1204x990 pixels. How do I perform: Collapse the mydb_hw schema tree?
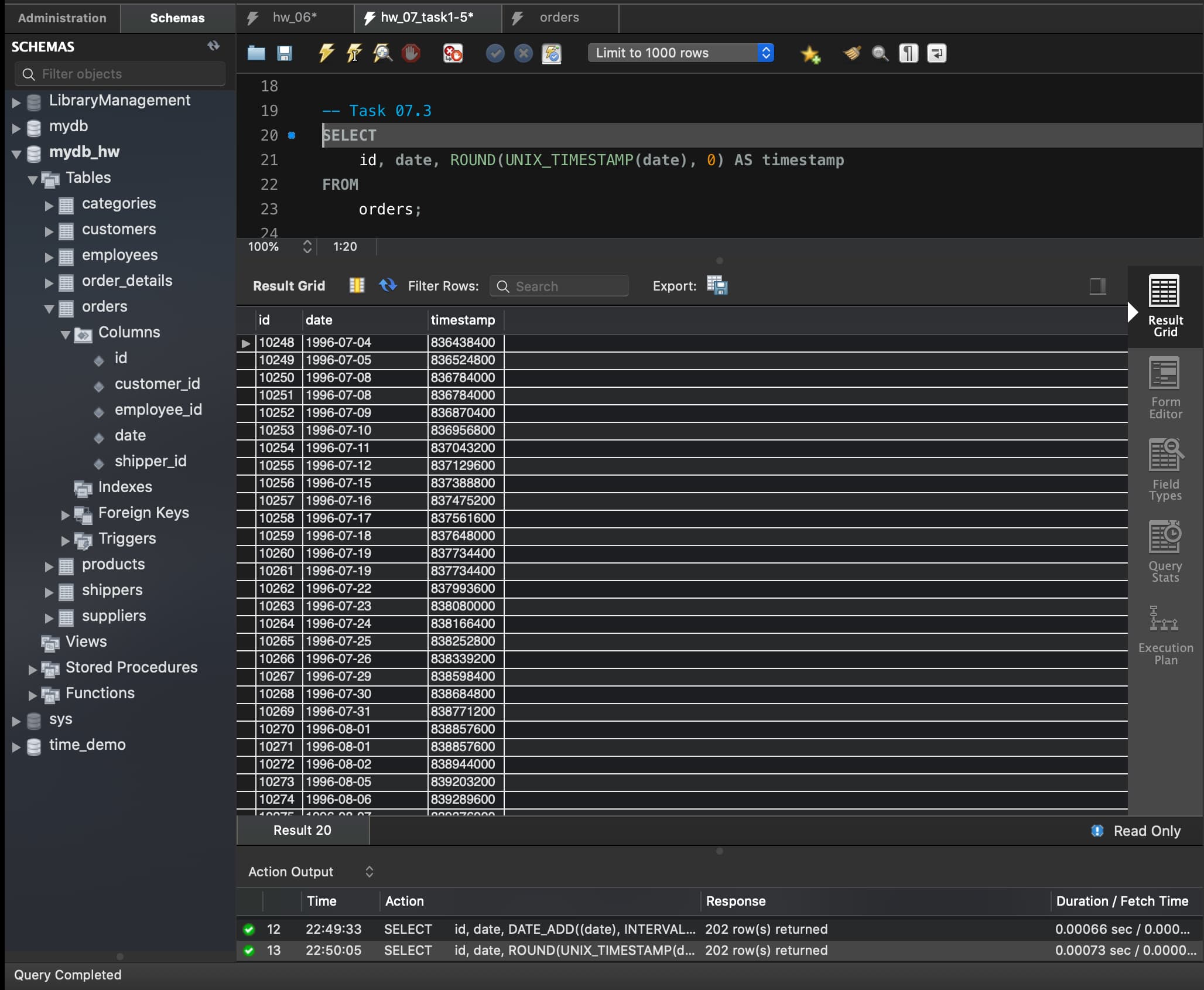pyautogui.click(x=16, y=153)
